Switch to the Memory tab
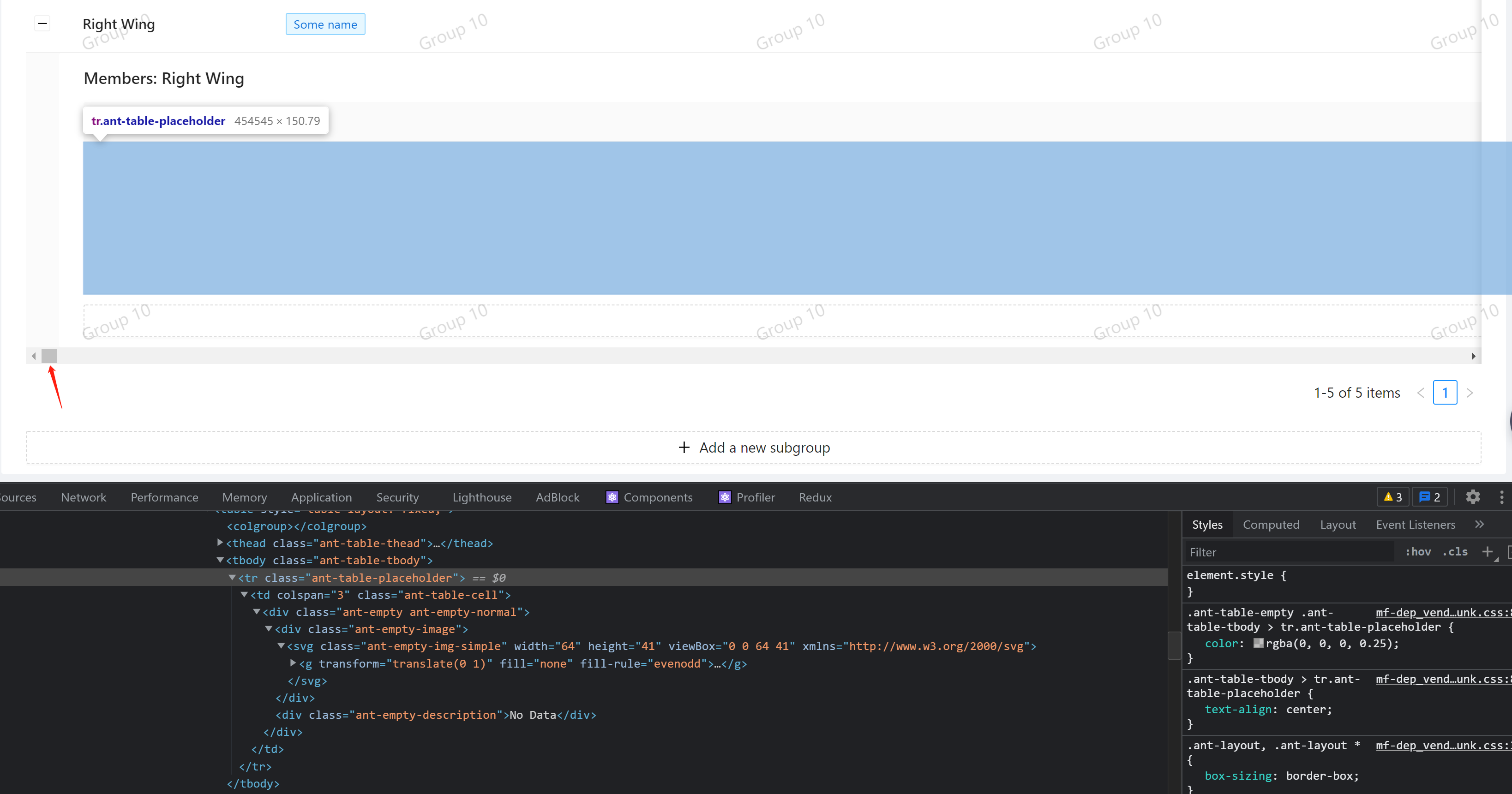The image size is (1512, 794). point(244,497)
